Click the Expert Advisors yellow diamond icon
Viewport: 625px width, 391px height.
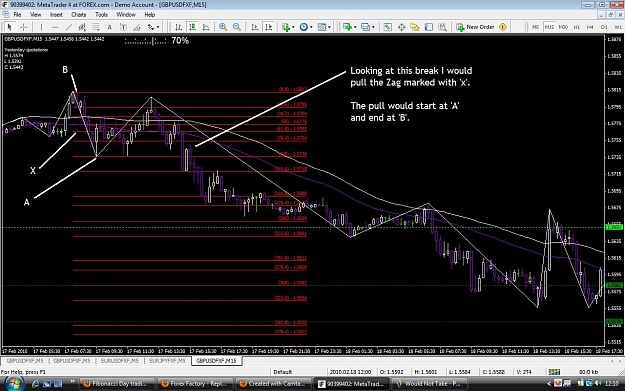(x=503, y=27)
